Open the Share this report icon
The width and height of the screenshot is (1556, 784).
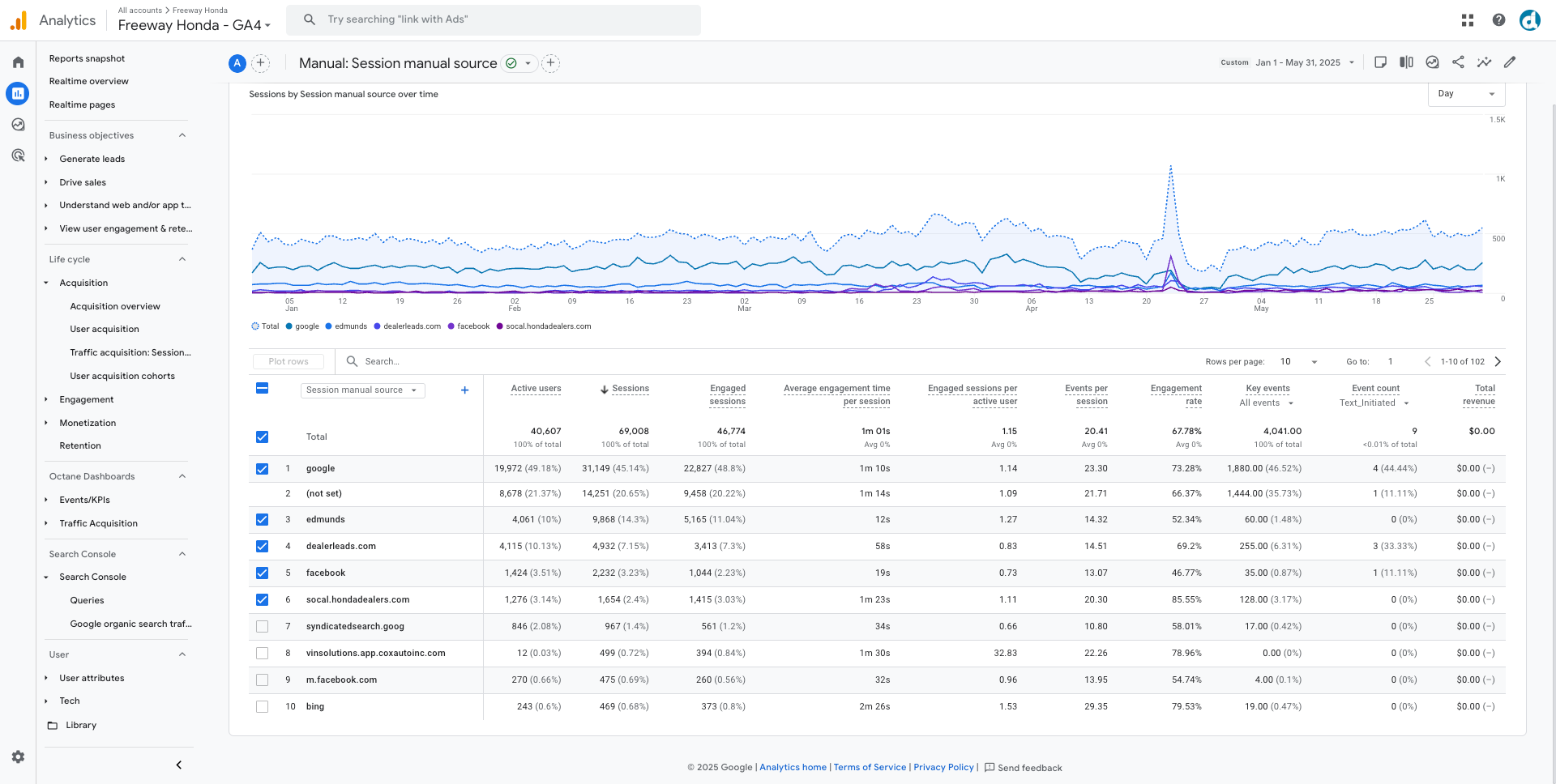[x=1458, y=62]
